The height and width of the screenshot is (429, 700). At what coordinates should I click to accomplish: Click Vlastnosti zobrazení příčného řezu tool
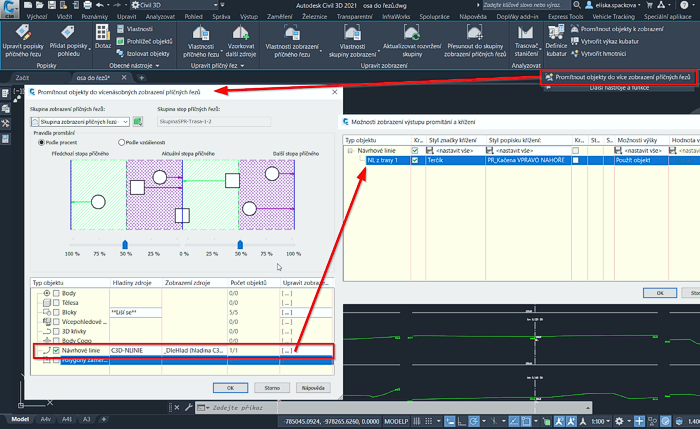coord(292,41)
